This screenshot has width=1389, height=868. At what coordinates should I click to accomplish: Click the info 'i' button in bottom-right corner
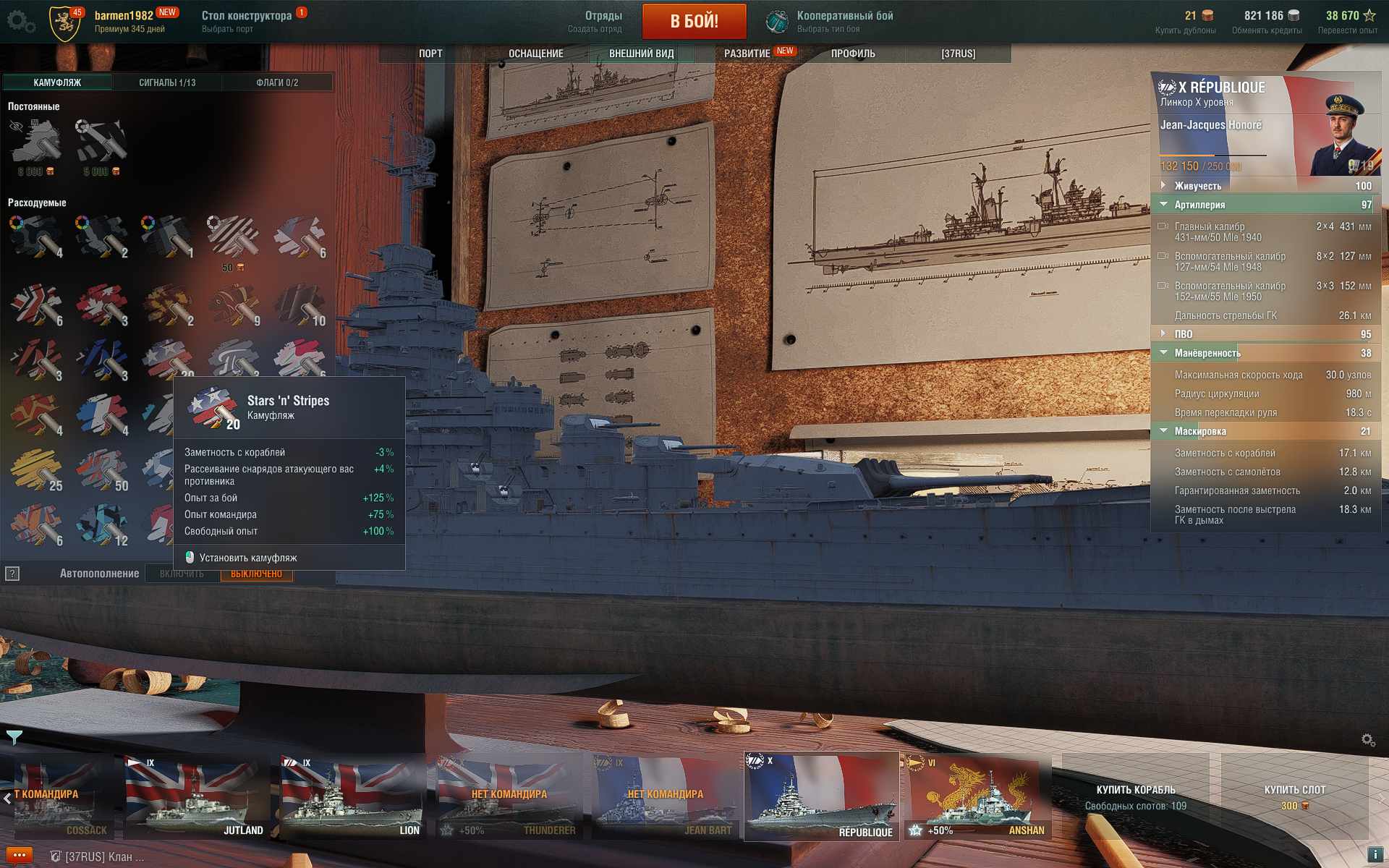pyautogui.click(x=1375, y=855)
